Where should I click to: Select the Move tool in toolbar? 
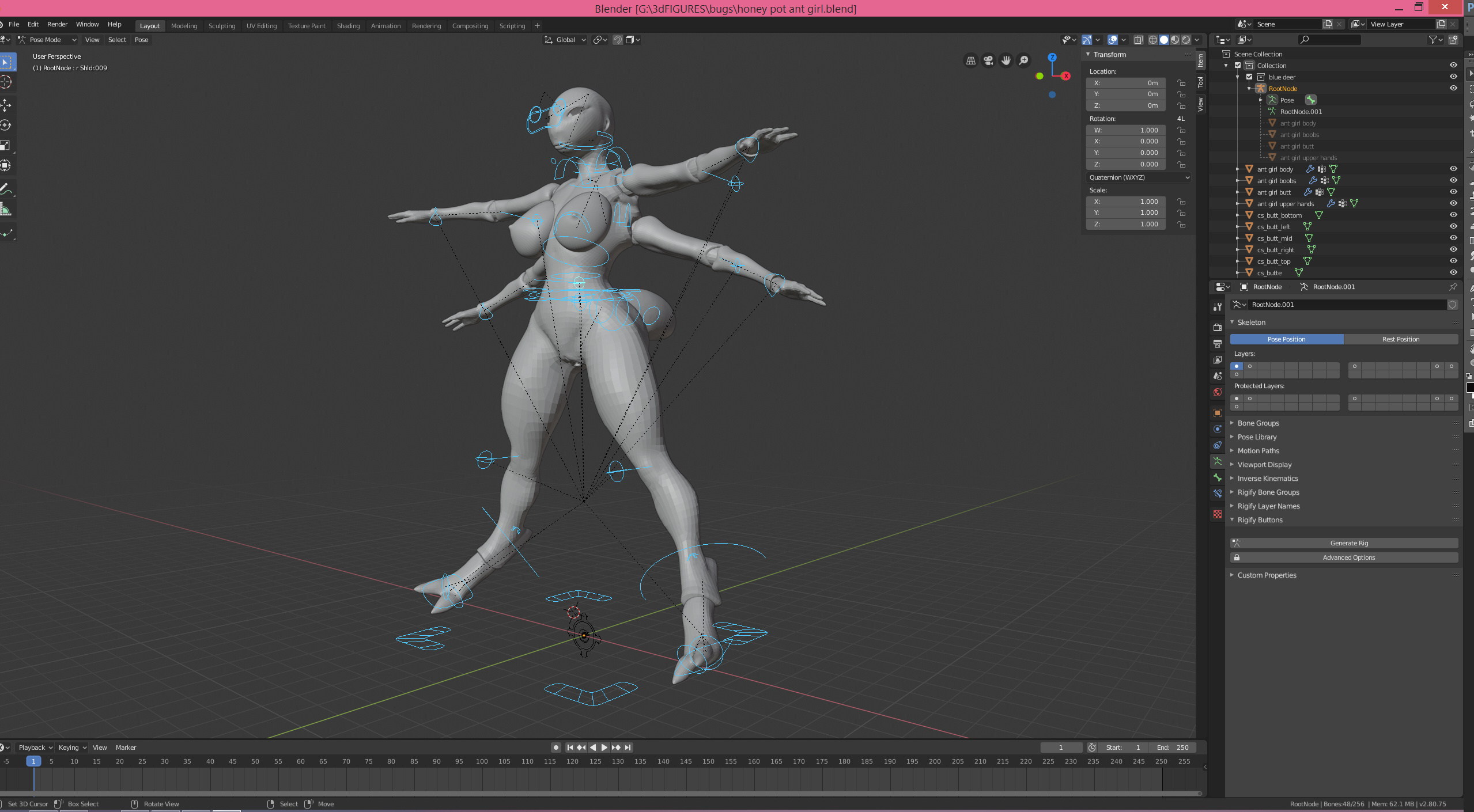(6, 105)
